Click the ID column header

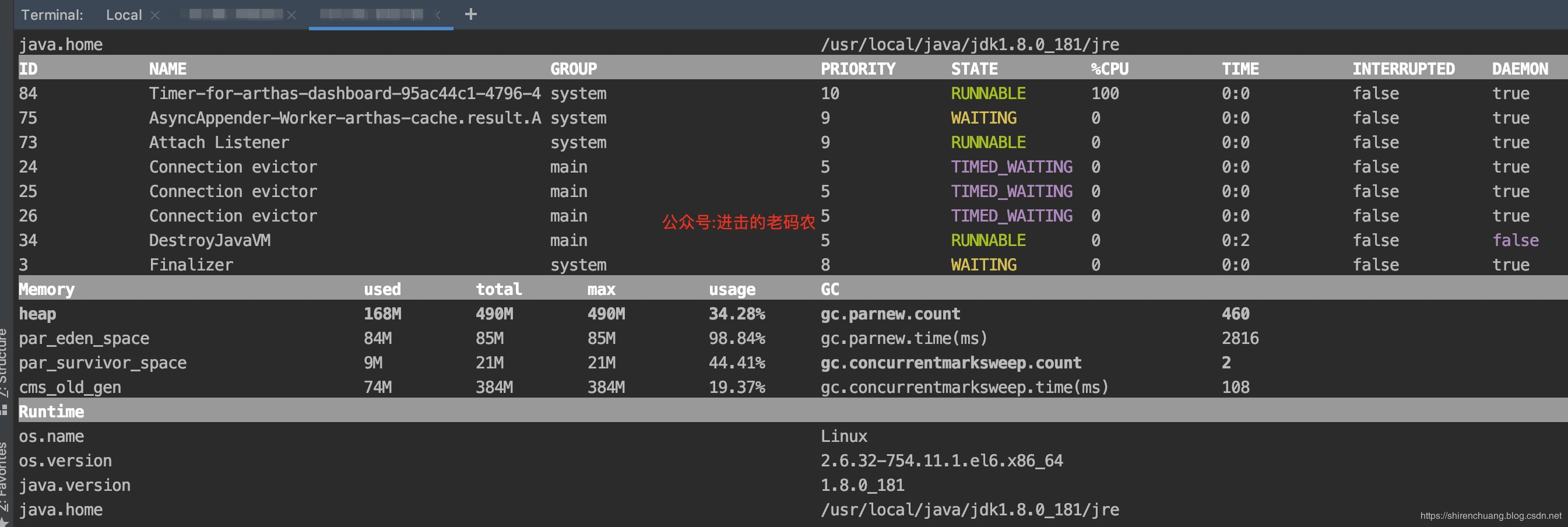tap(28, 69)
